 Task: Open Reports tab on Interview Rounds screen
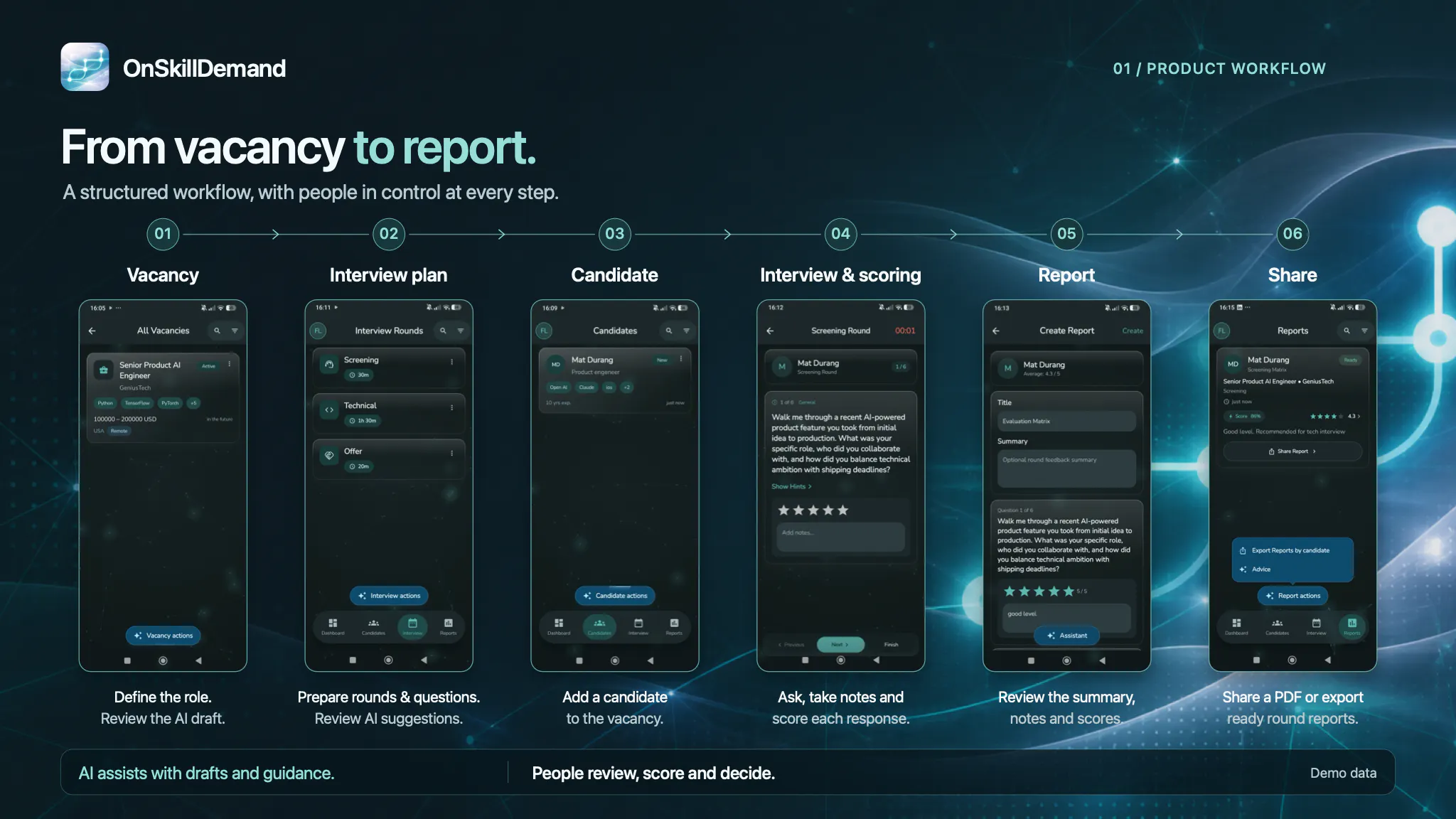click(448, 626)
